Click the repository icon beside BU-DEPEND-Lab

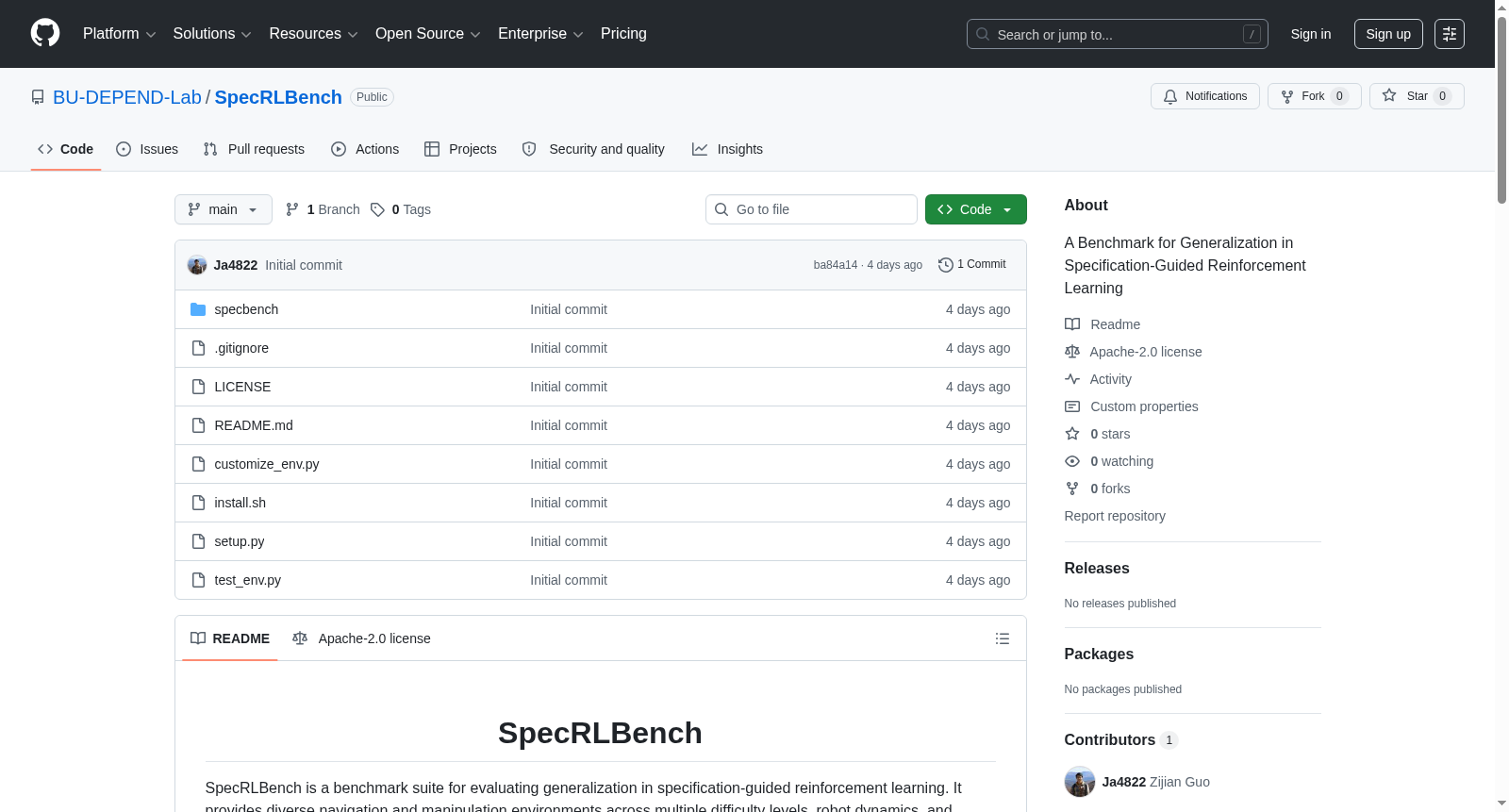point(38,97)
